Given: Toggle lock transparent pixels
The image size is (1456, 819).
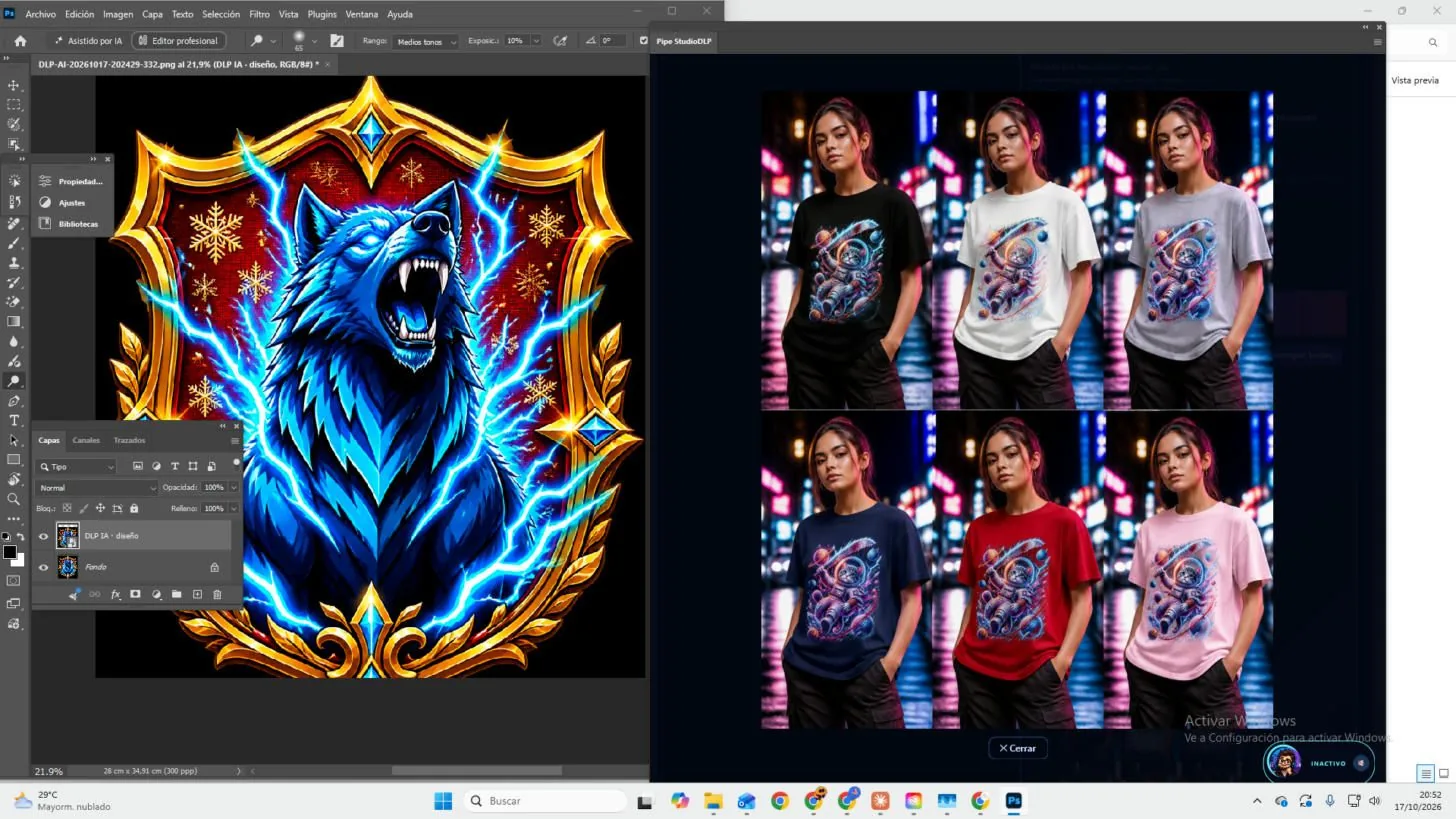Looking at the screenshot, I should click(67, 509).
